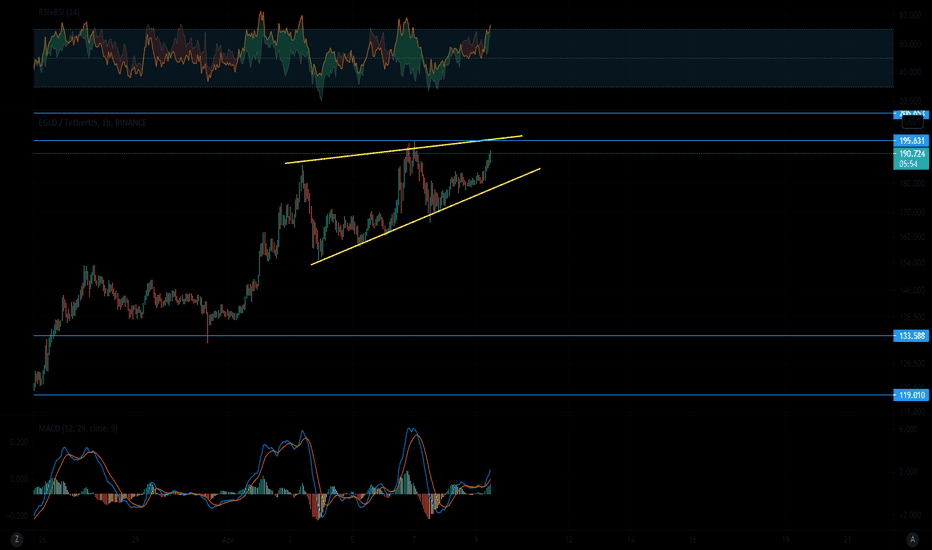Click the 146.000 value on price scale
This screenshot has height=550, width=932.
coord(912,291)
